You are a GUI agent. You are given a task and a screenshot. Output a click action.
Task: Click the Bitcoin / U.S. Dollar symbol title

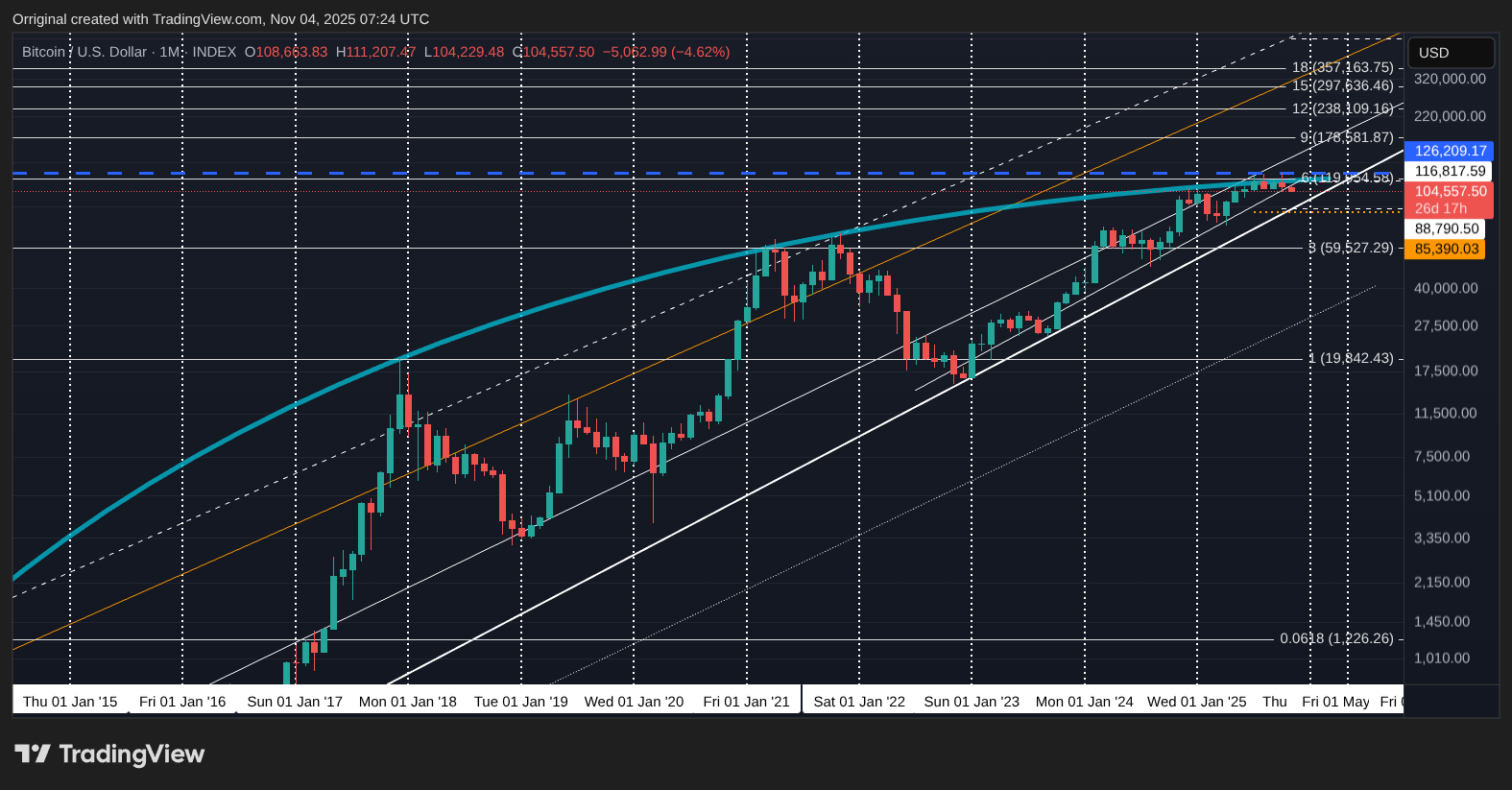[84, 52]
